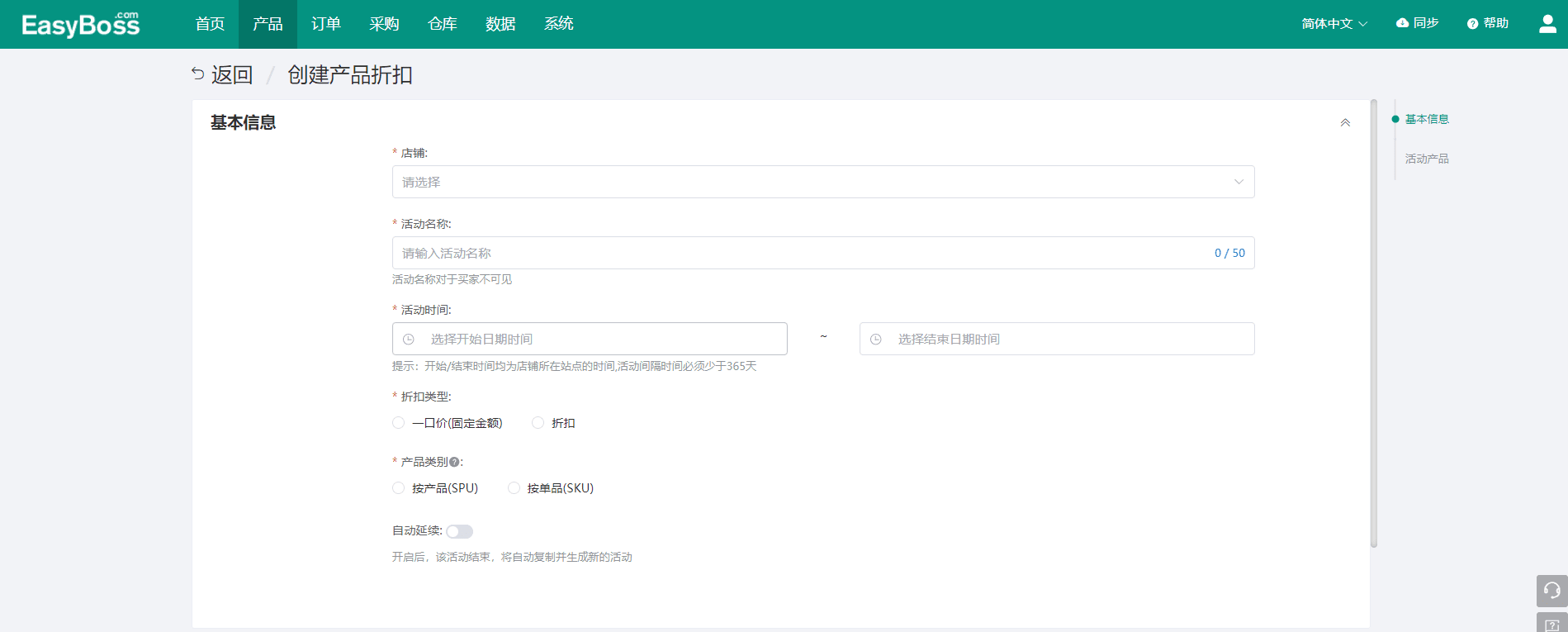This screenshot has width=1568, height=632.
Task: Open the user account profile icon
Action: click(1547, 24)
